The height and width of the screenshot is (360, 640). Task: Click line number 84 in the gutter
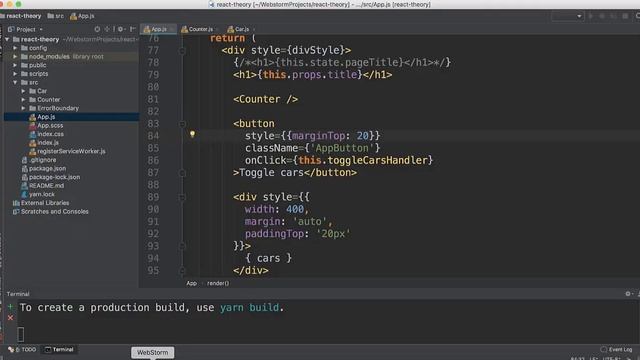[x=153, y=136]
